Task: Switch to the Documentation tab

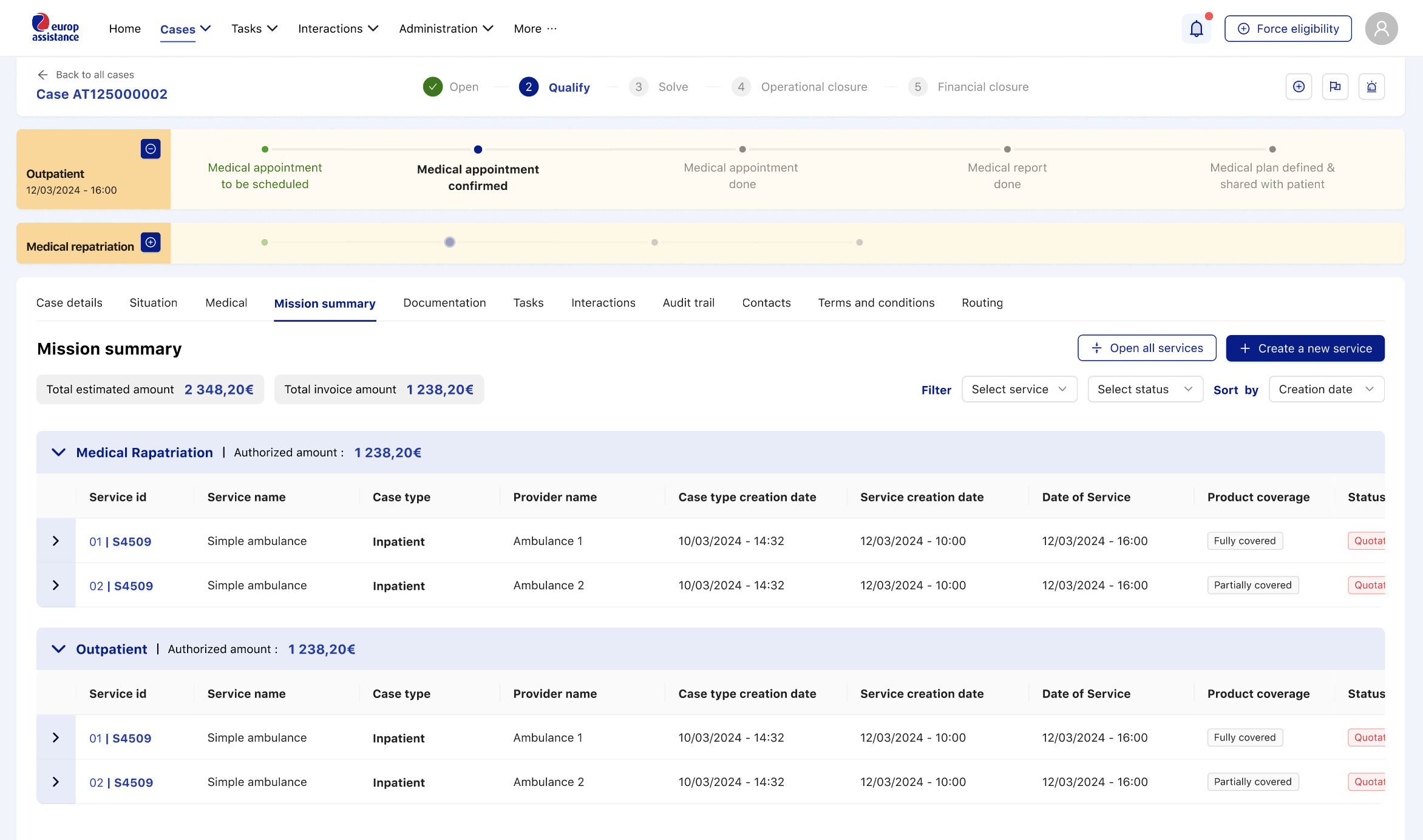Action: click(x=444, y=303)
